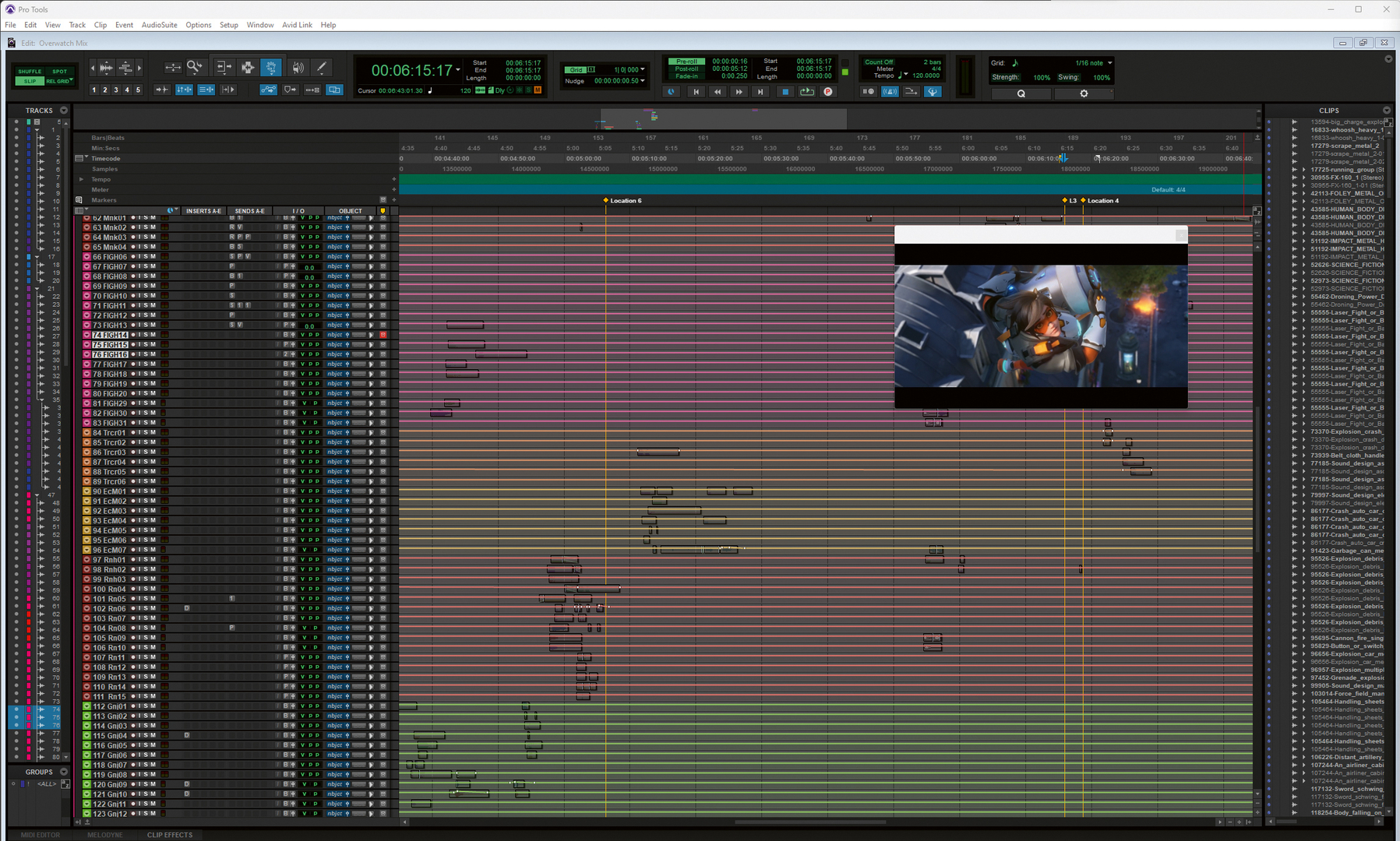
Task: Mute track 67 FIGH07
Action: click(x=153, y=266)
